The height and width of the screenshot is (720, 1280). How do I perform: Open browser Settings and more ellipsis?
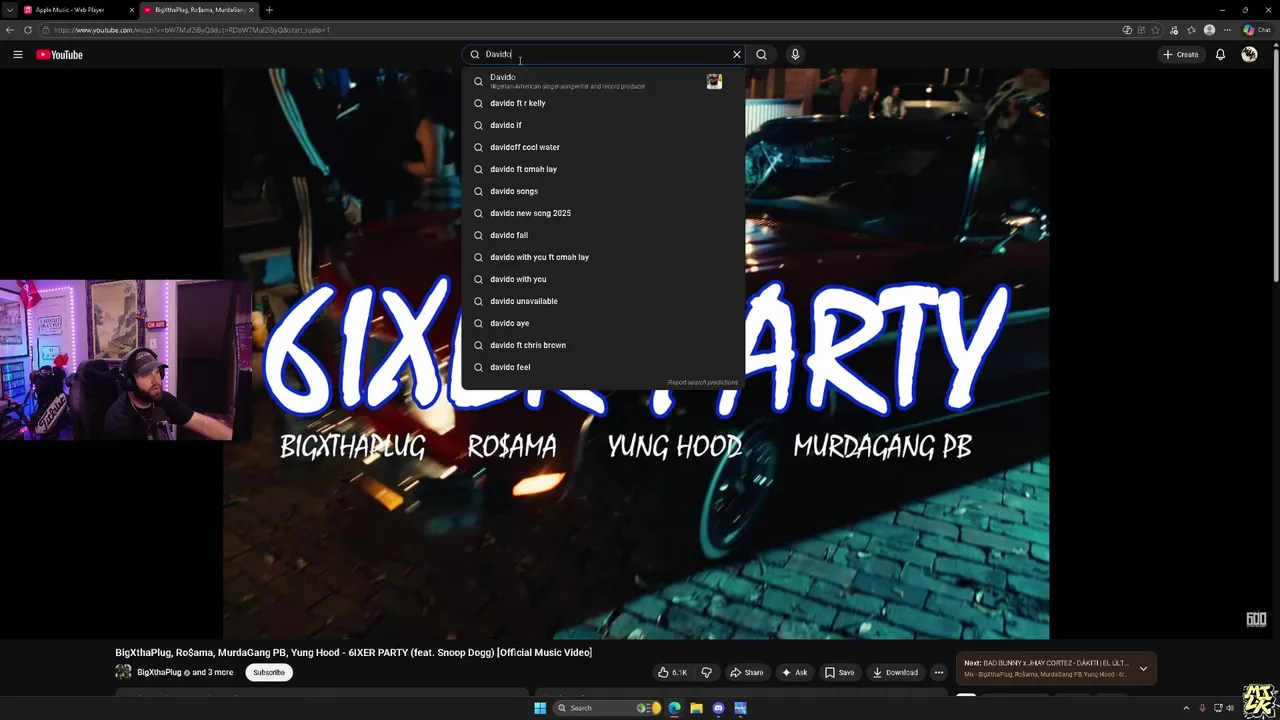point(1227,30)
